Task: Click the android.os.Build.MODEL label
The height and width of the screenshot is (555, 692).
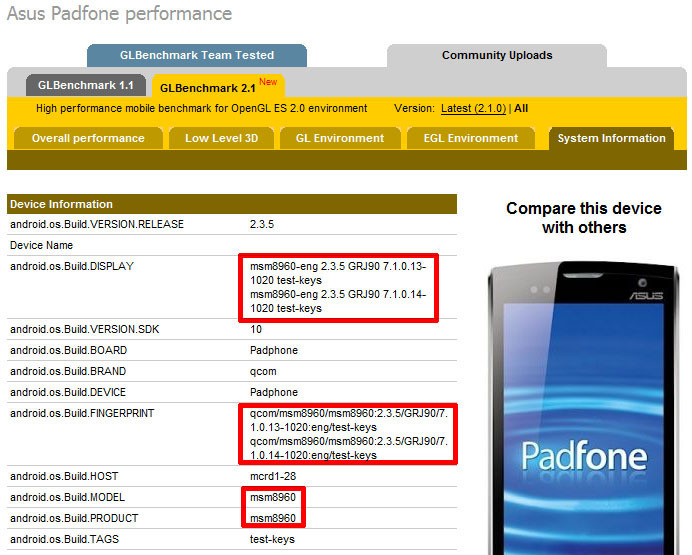Action: click(x=68, y=498)
